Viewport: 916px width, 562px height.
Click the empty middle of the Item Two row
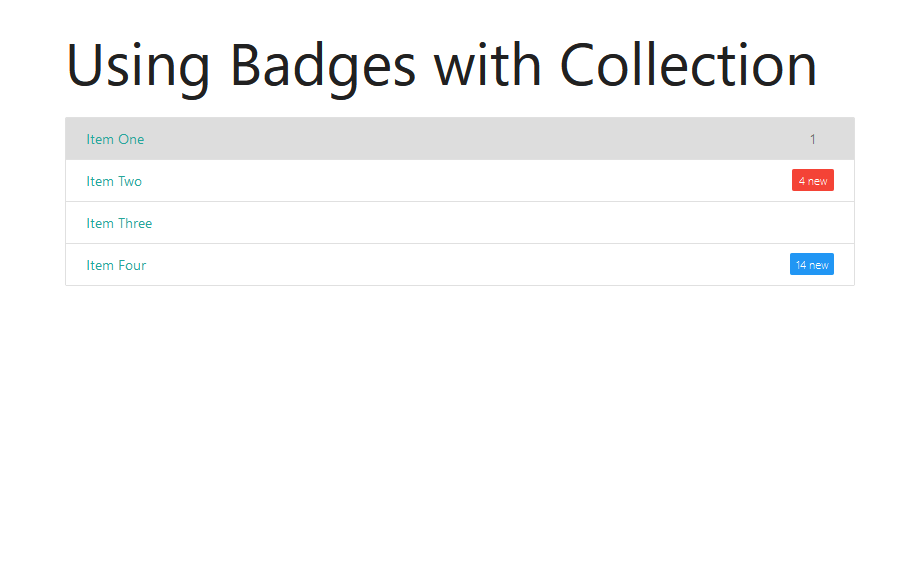tap(460, 181)
